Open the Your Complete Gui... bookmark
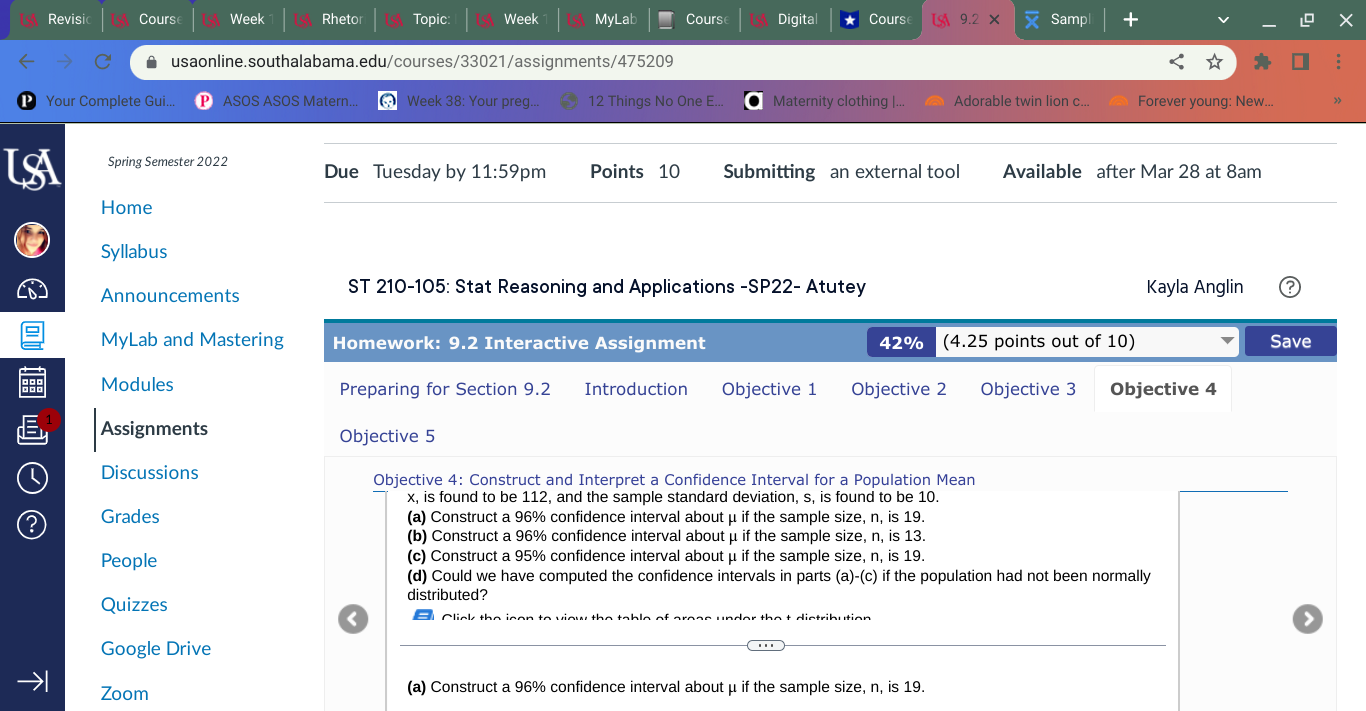The height and width of the screenshot is (711, 1366). point(98,101)
